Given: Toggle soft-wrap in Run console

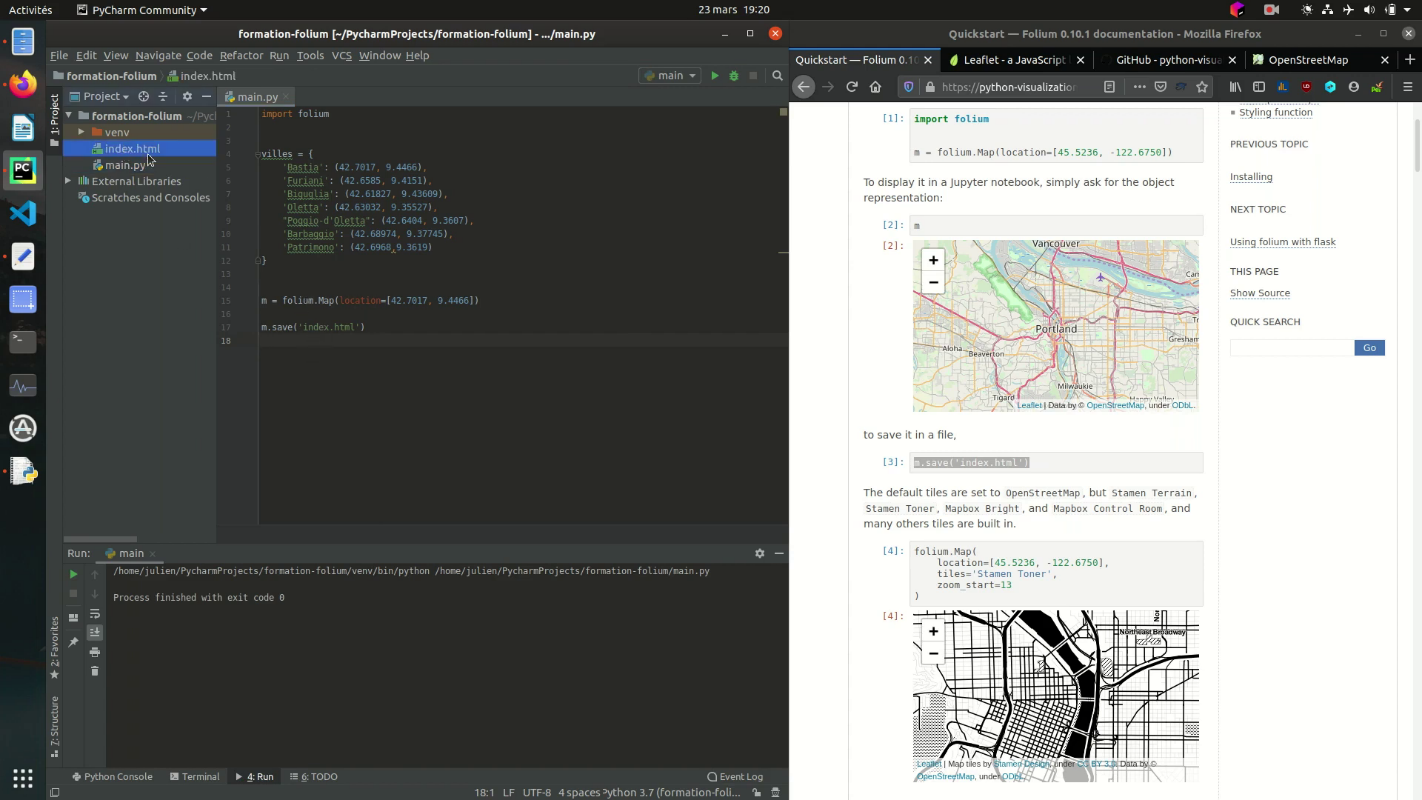Looking at the screenshot, I should [x=95, y=614].
